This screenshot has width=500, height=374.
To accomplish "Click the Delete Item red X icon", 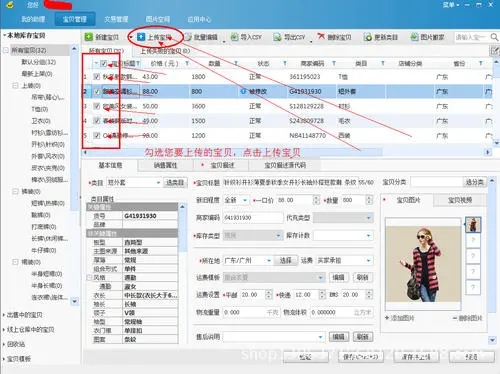I will click(321, 36).
